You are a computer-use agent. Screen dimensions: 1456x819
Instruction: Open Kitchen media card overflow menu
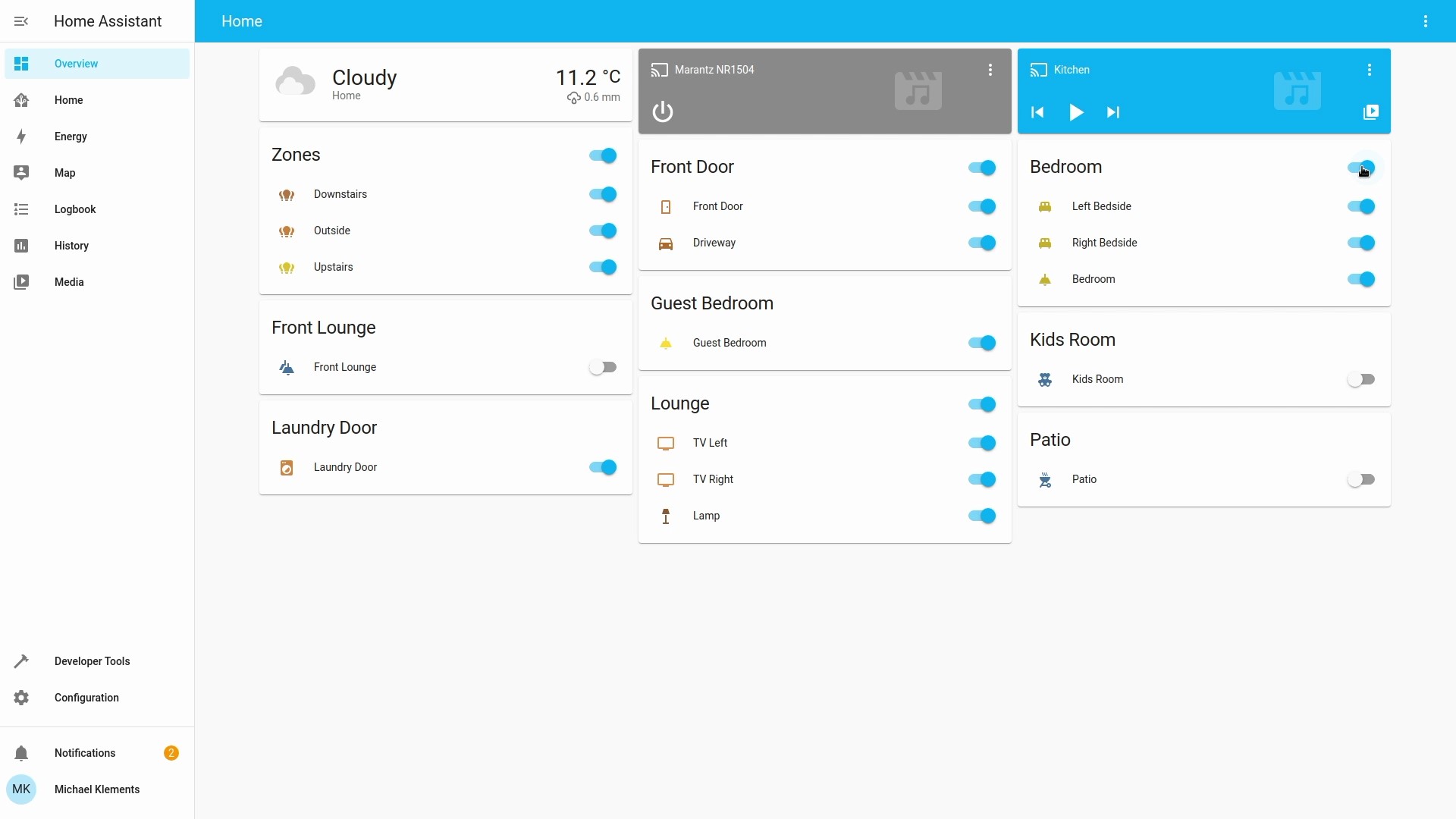click(x=1369, y=70)
